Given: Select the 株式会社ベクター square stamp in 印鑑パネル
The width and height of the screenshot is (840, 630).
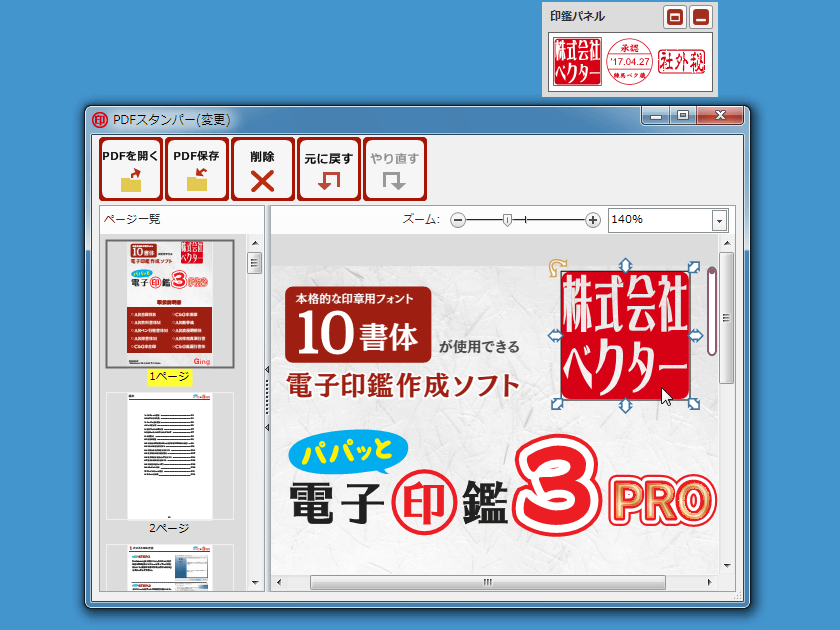Looking at the screenshot, I should click(577, 61).
